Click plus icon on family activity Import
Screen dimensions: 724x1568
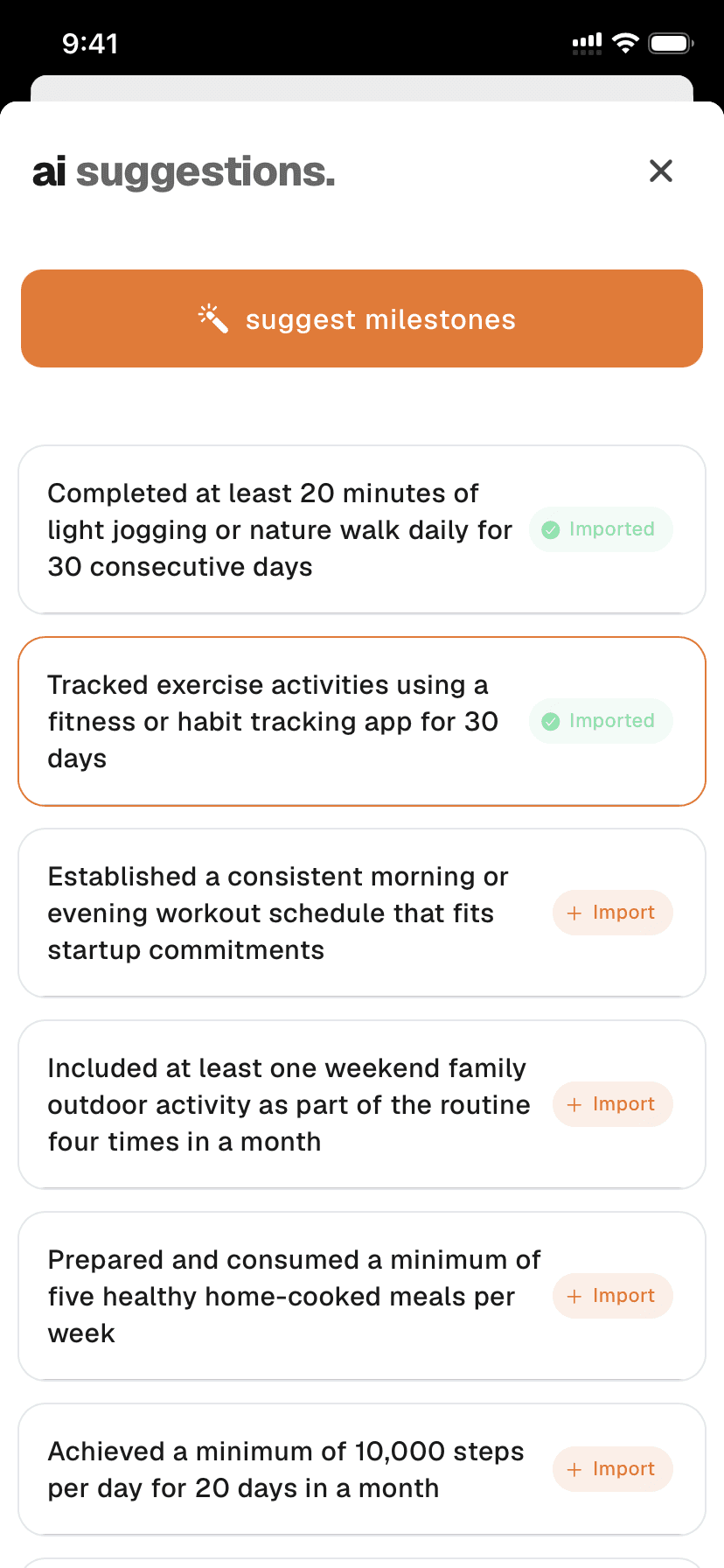point(574,1105)
